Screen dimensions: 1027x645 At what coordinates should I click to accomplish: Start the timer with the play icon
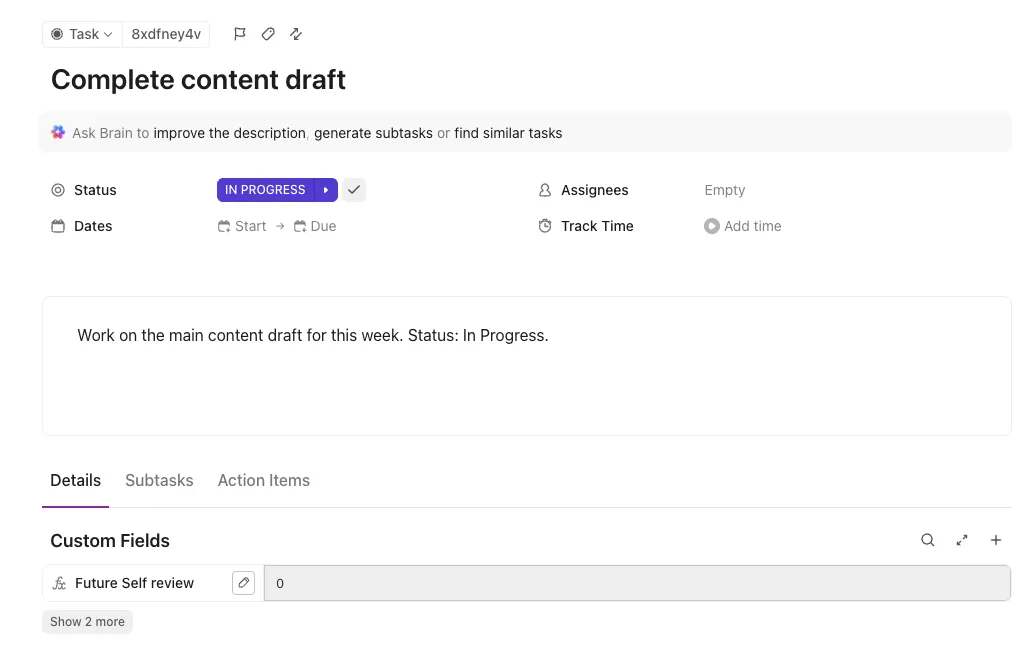tap(712, 226)
